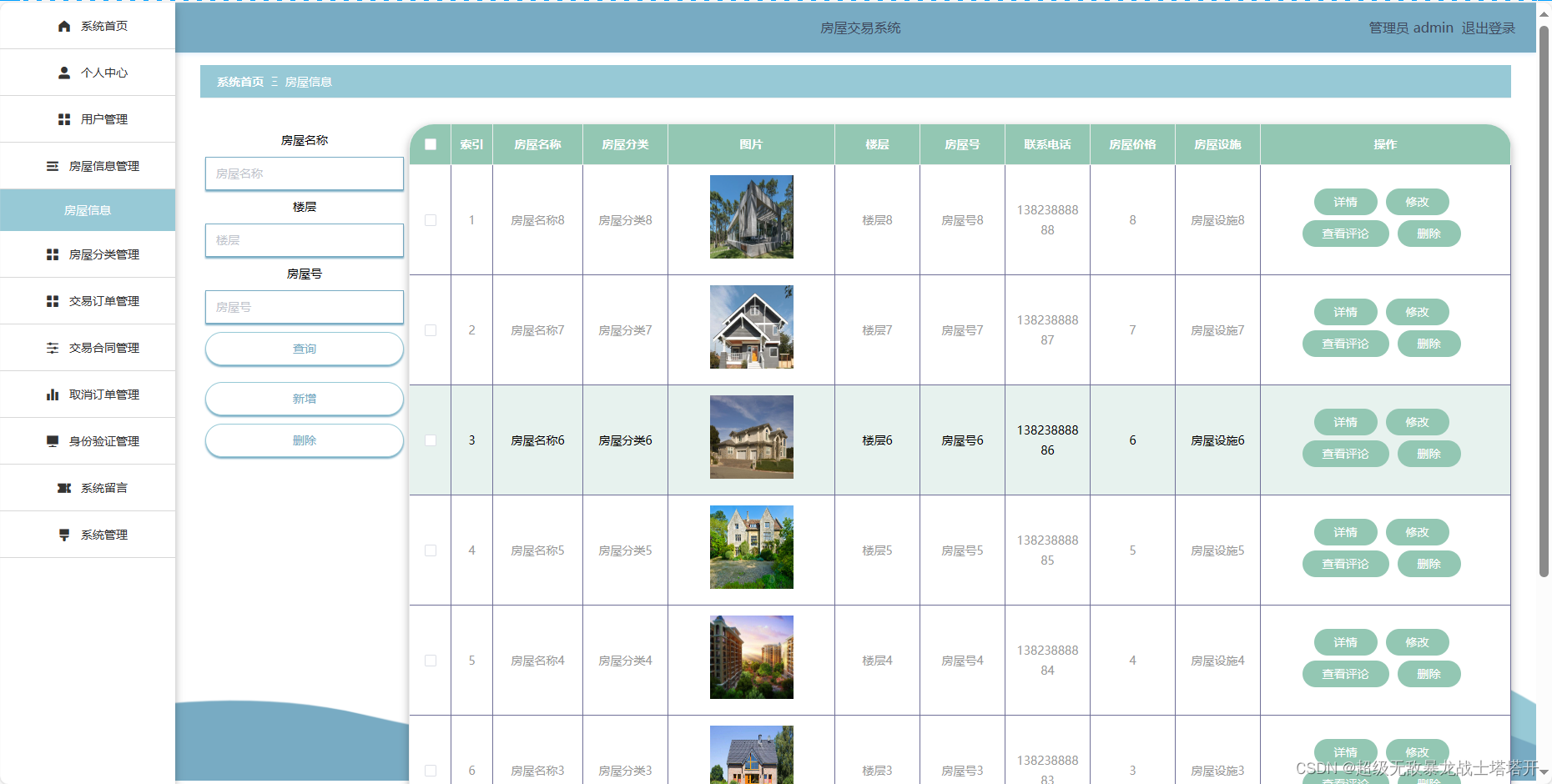Click 修改 for 房屋名称6
Viewport: 1552px width, 784px height.
pyautogui.click(x=1417, y=422)
